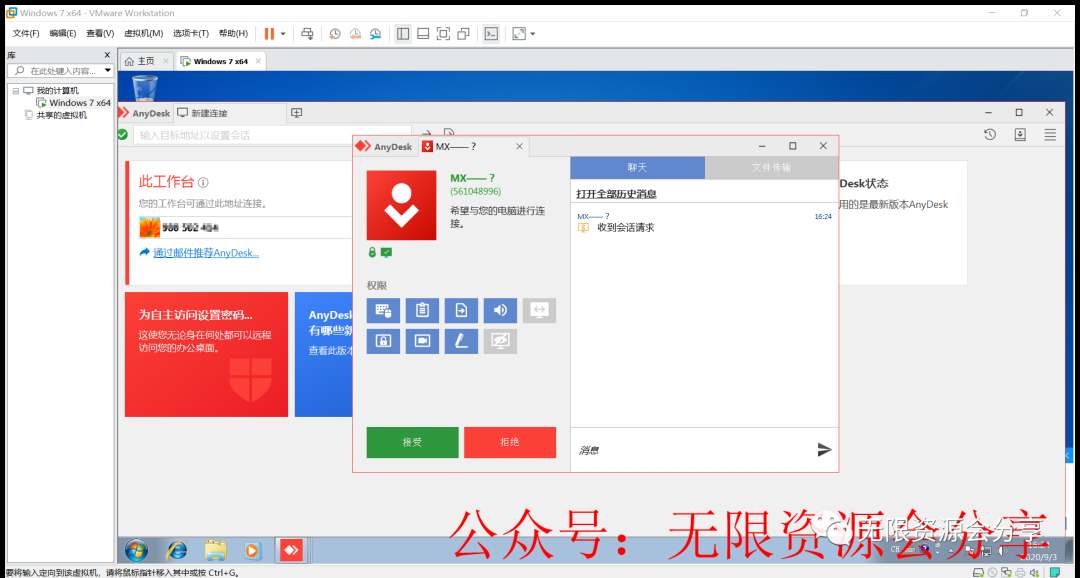
Task: Collapse the 我的计算机 tree node
Action: (15, 91)
